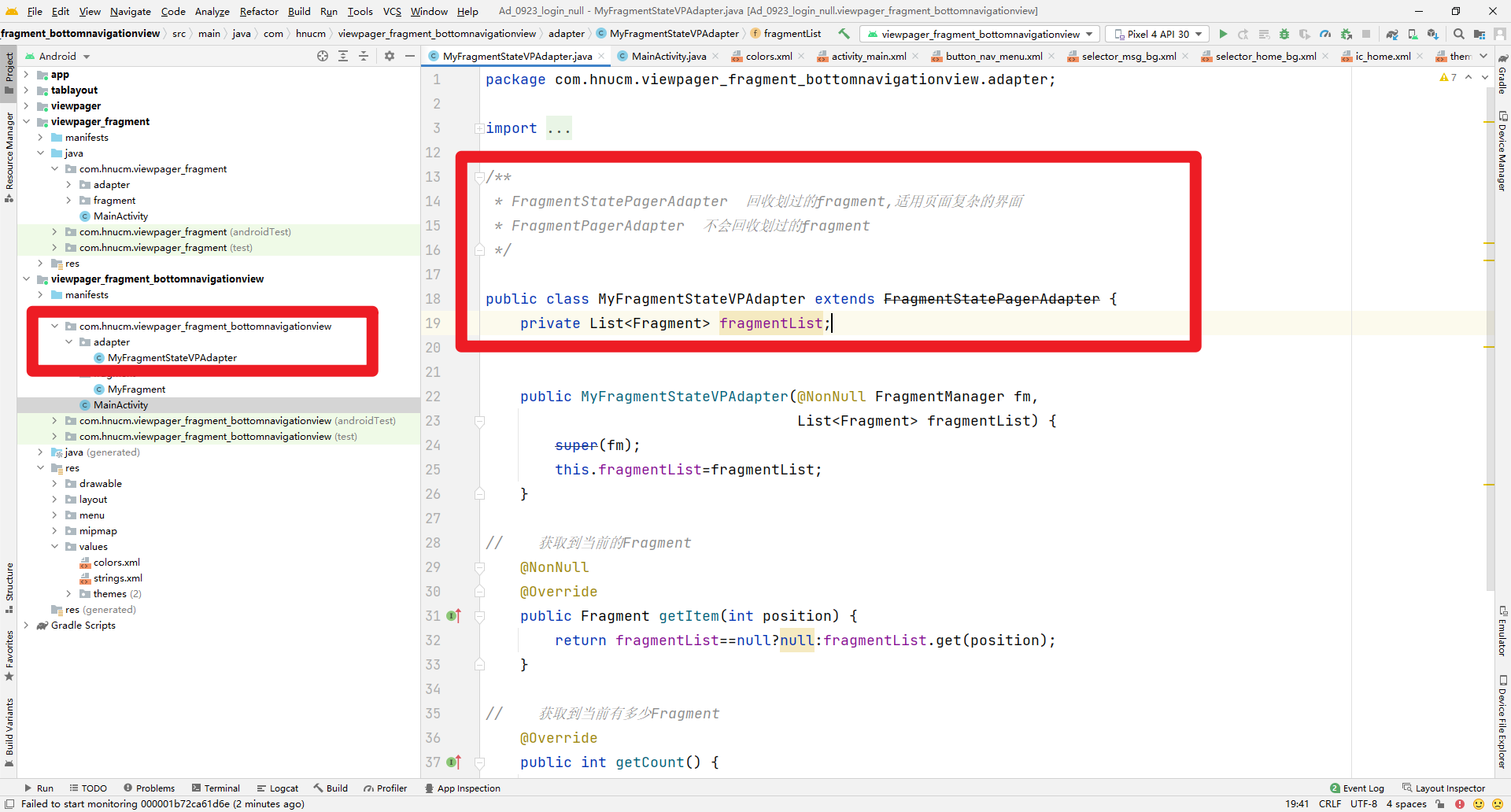Sync project with Gradle files elephant icon
1511x812 pixels.
tap(1392, 34)
